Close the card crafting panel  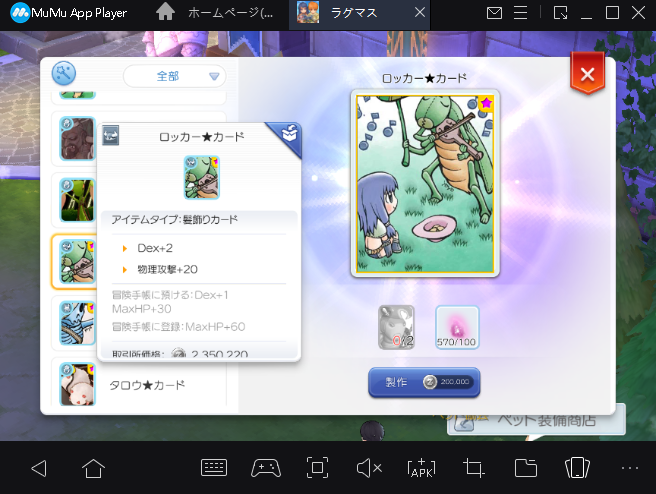[587, 74]
